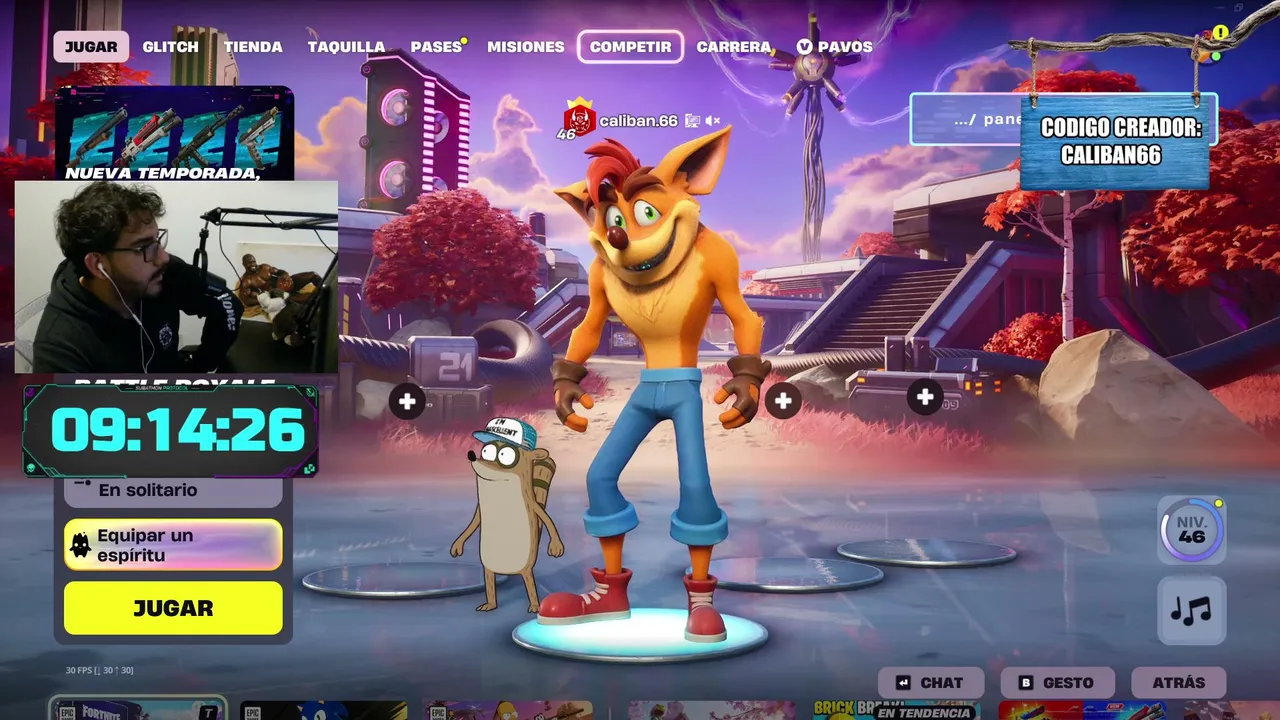Choose the Homer Simpson tile in the bottom row
The height and width of the screenshot is (720, 1280).
507,710
